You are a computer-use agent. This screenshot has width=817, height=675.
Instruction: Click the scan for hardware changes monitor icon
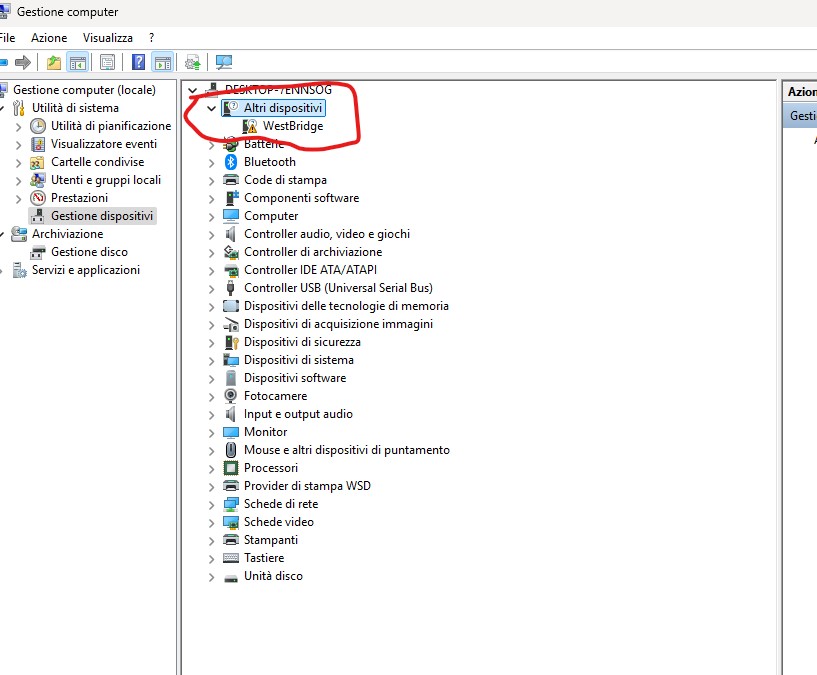[x=224, y=62]
